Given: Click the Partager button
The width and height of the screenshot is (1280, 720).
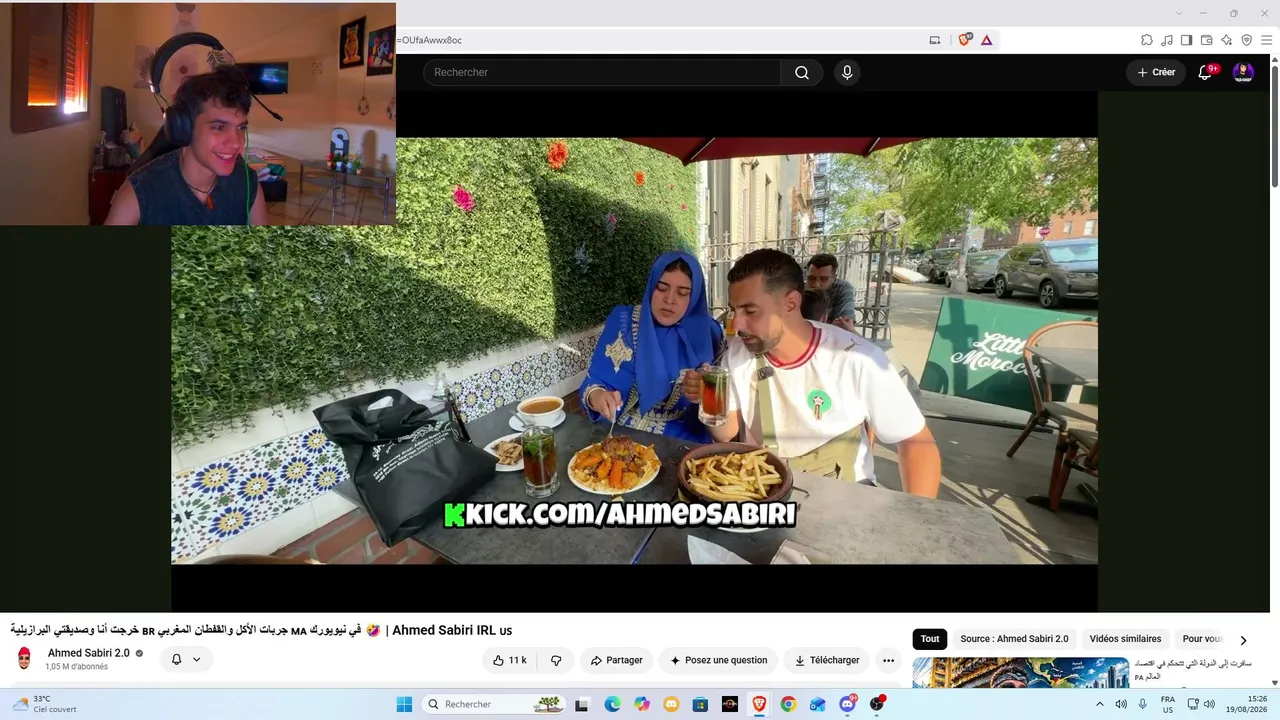Looking at the screenshot, I should pos(616,660).
